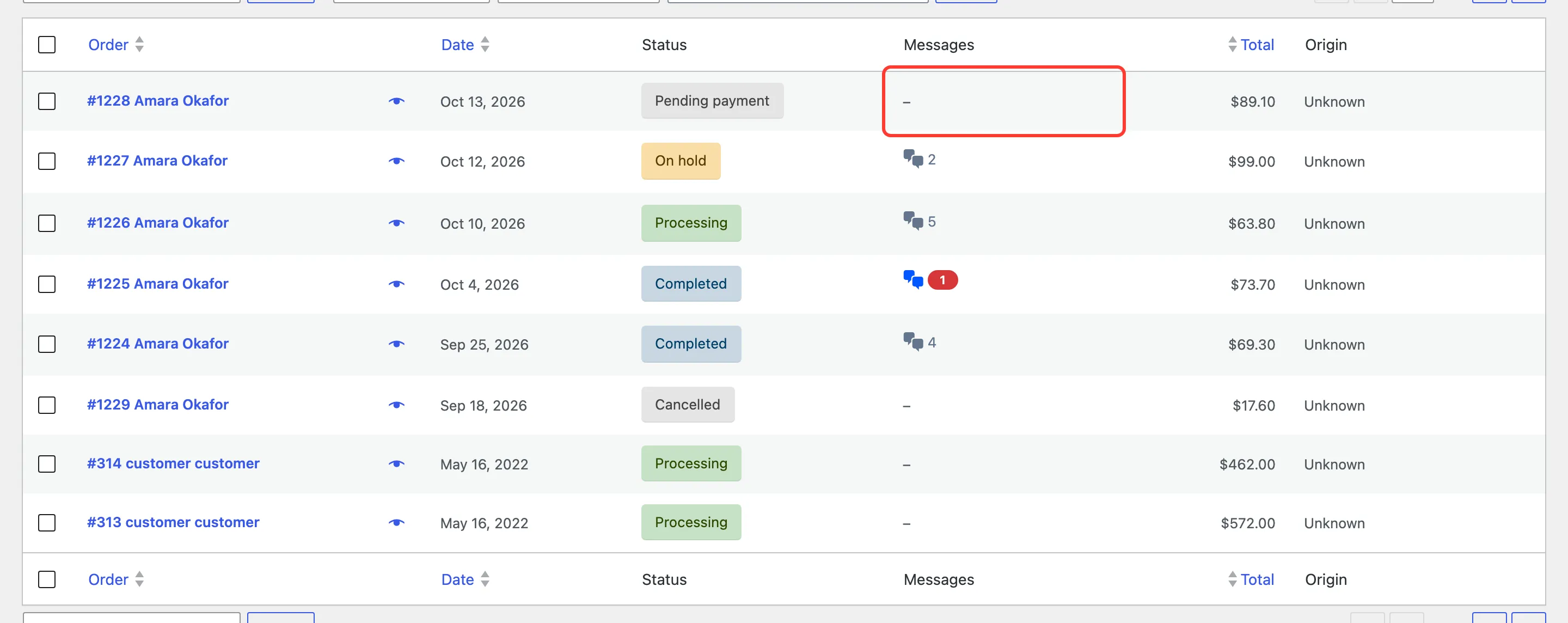This screenshot has height=623, width=1568.
Task: Sort by the bottom Total column header
Action: tap(1258, 579)
